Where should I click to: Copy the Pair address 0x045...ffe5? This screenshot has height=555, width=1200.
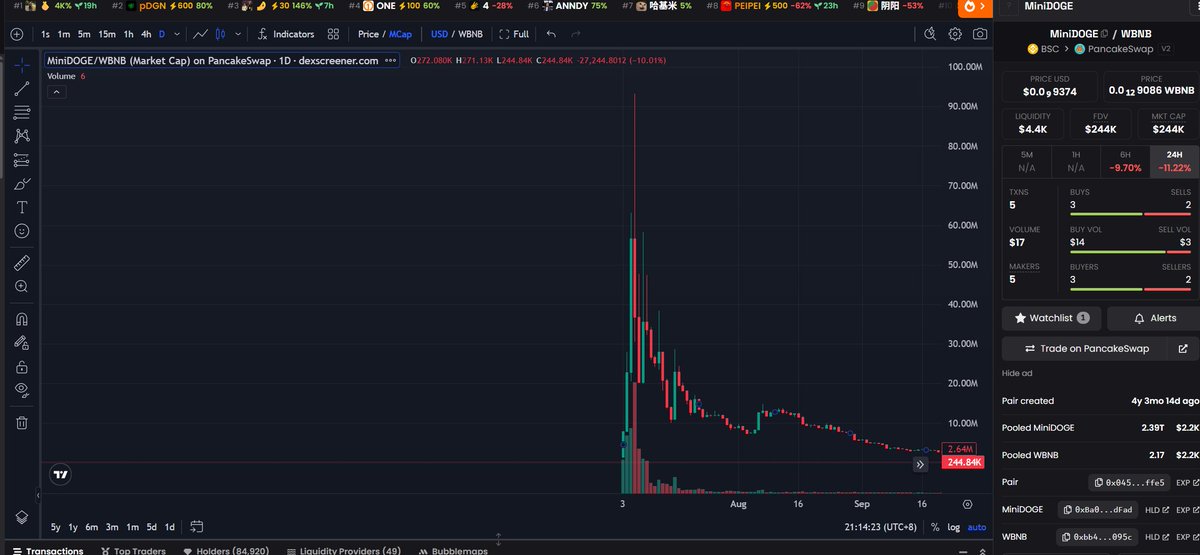(1129, 482)
